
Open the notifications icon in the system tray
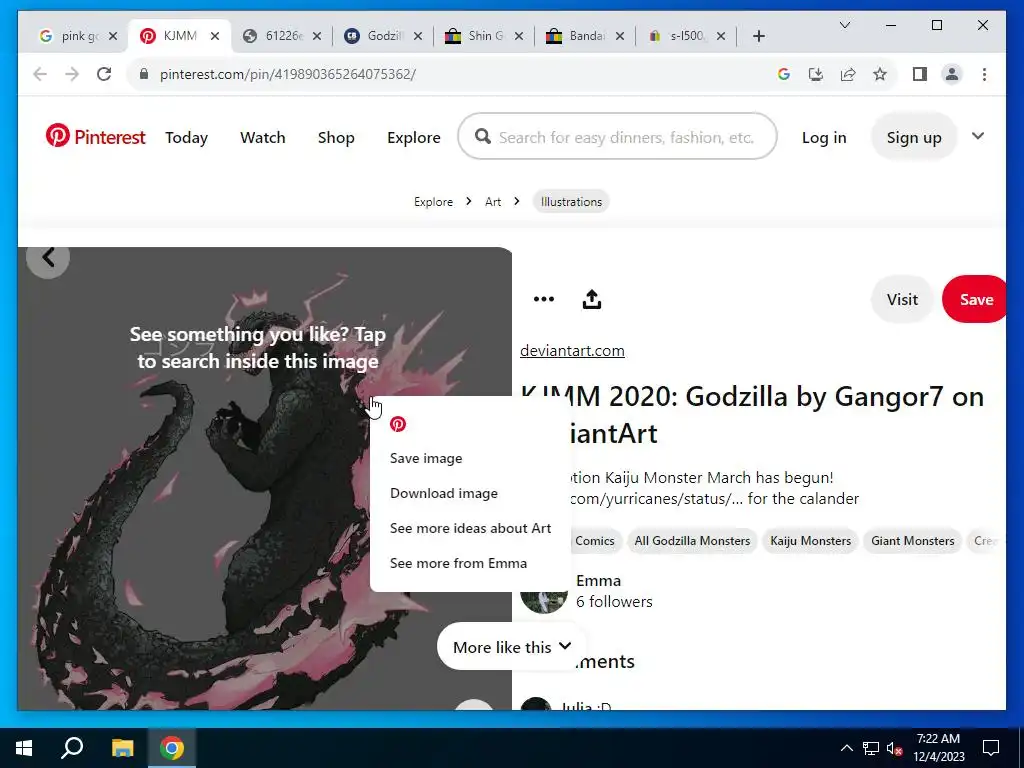(x=991, y=748)
